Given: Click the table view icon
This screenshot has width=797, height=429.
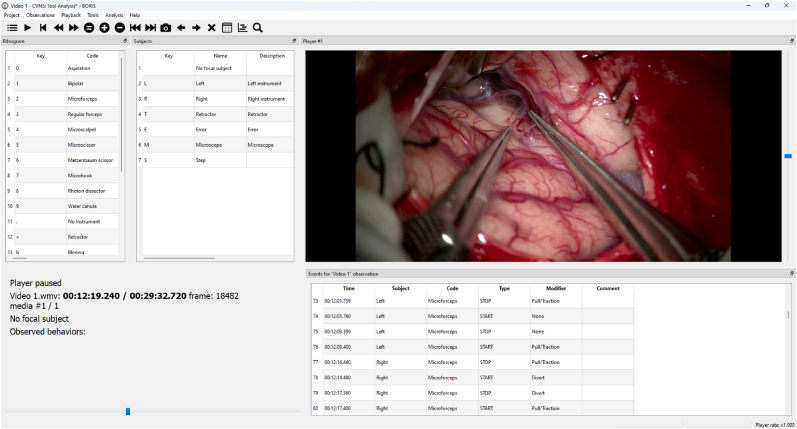Looking at the screenshot, I should click(227, 28).
